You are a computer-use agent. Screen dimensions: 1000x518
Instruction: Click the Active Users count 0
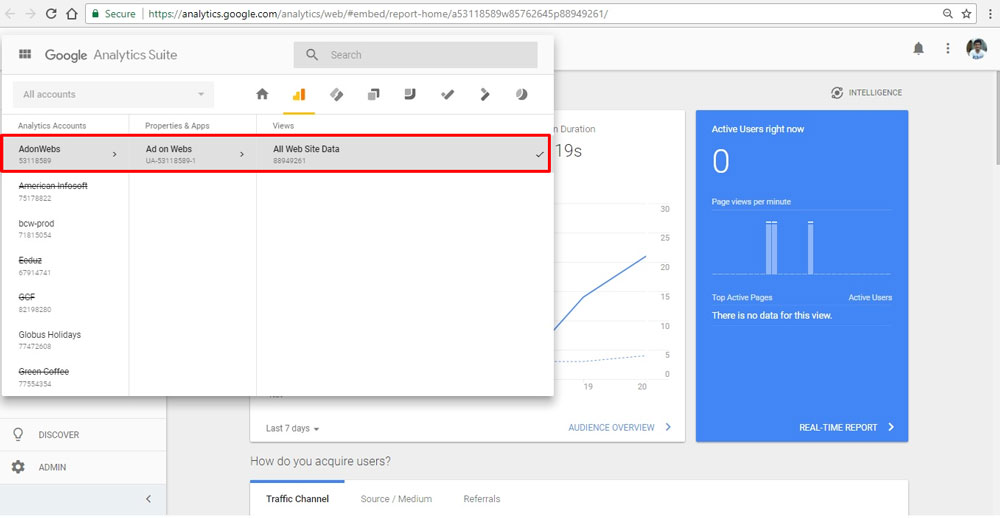721,161
